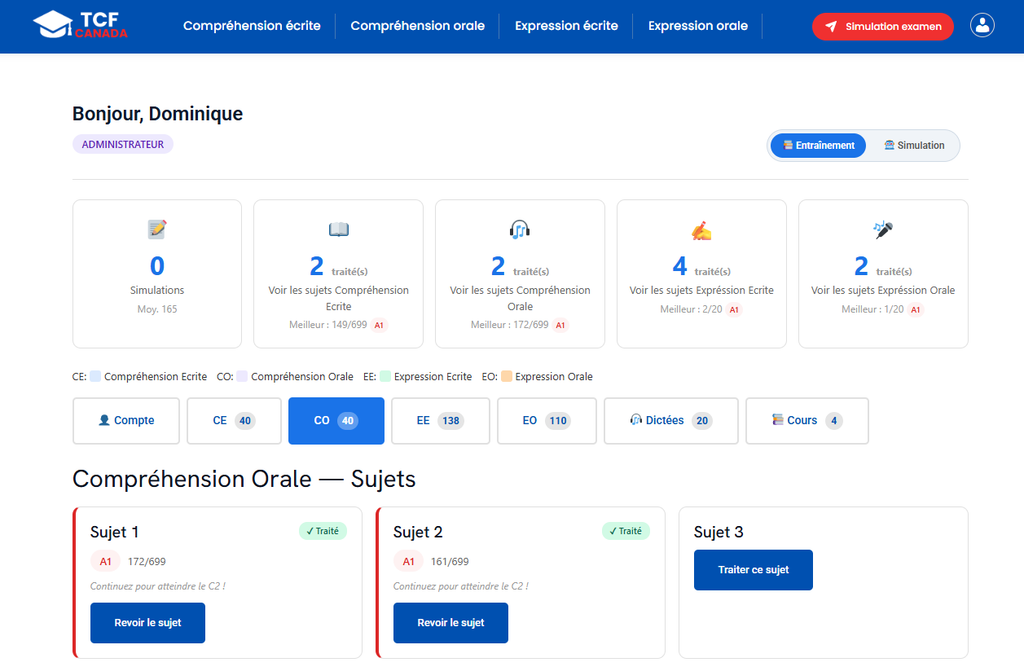
Task: Open Expression écrite in top navigation
Action: click(x=566, y=26)
